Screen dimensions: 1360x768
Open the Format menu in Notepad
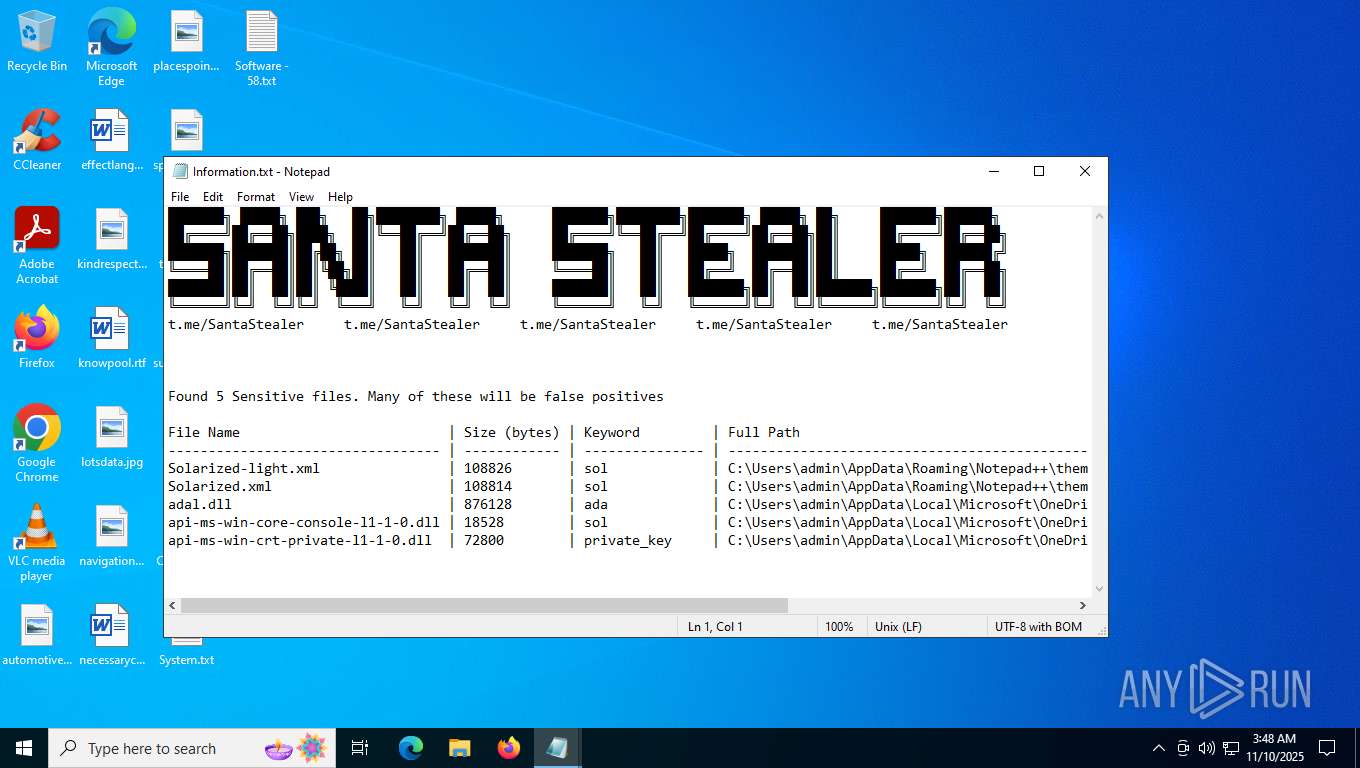pos(256,197)
